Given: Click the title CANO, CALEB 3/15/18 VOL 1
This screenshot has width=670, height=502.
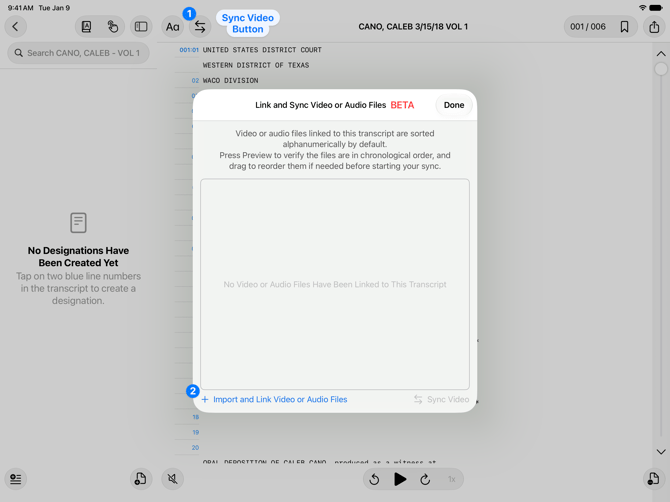Looking at the screenshot, I should point(413,26).
